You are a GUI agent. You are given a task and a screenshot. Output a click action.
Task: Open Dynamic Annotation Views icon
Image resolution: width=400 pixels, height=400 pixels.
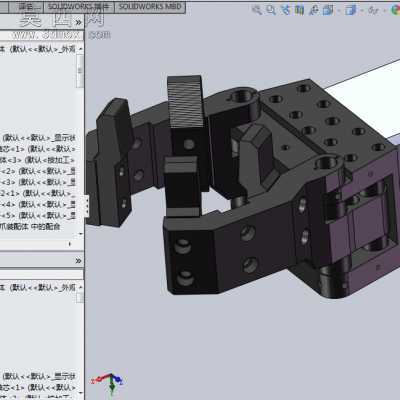(314, 10)
